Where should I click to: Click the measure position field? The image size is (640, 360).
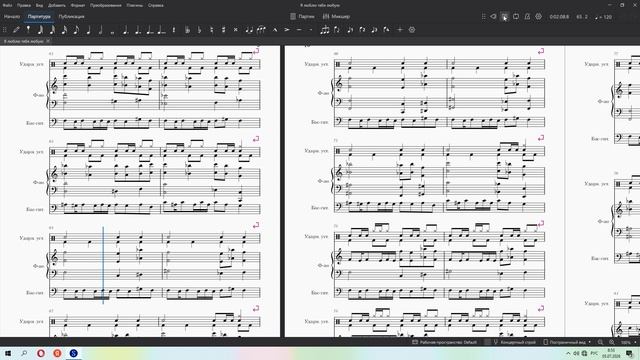(x=582, y=17)
